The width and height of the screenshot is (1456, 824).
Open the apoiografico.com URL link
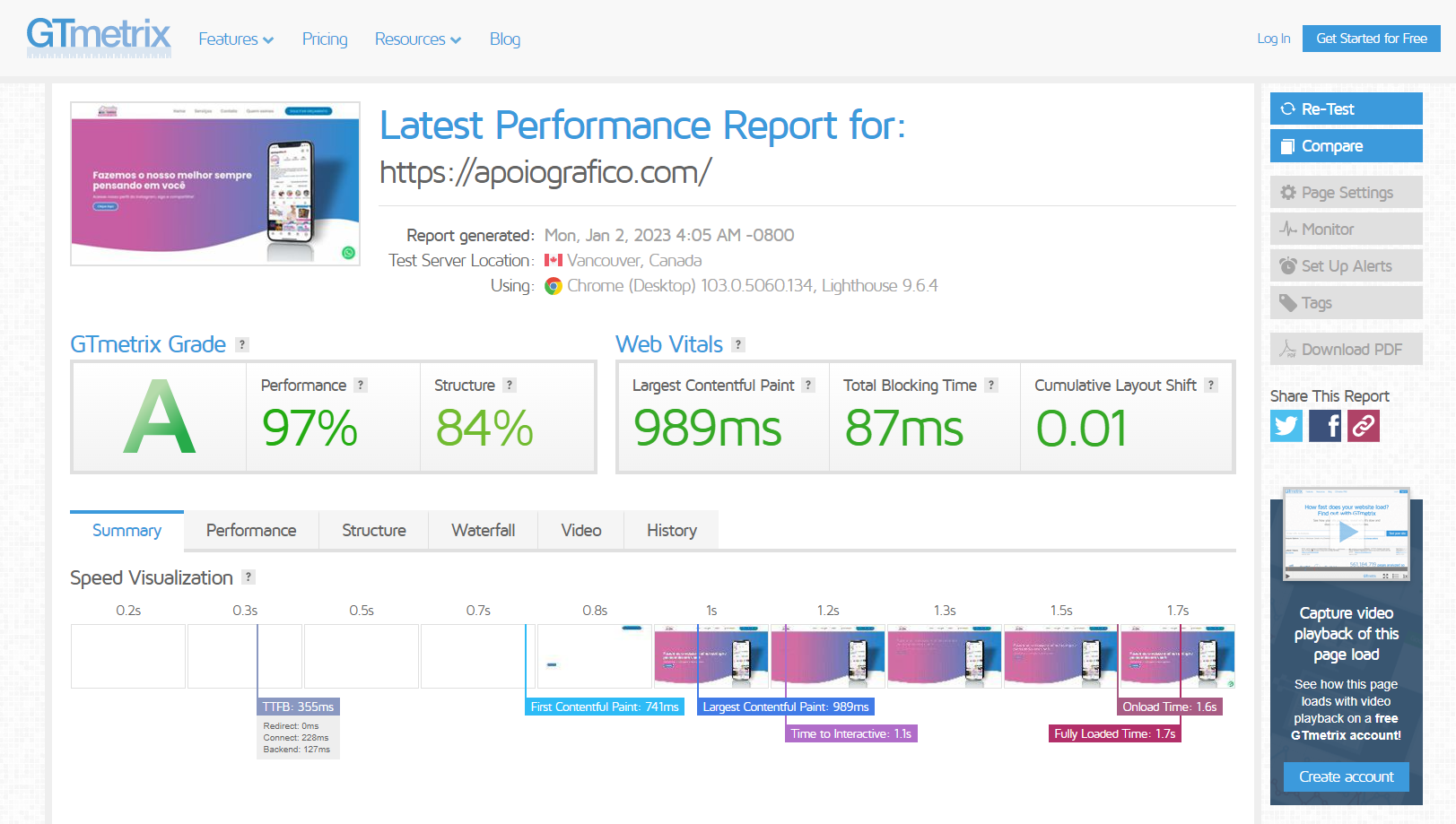coord(545,171)
